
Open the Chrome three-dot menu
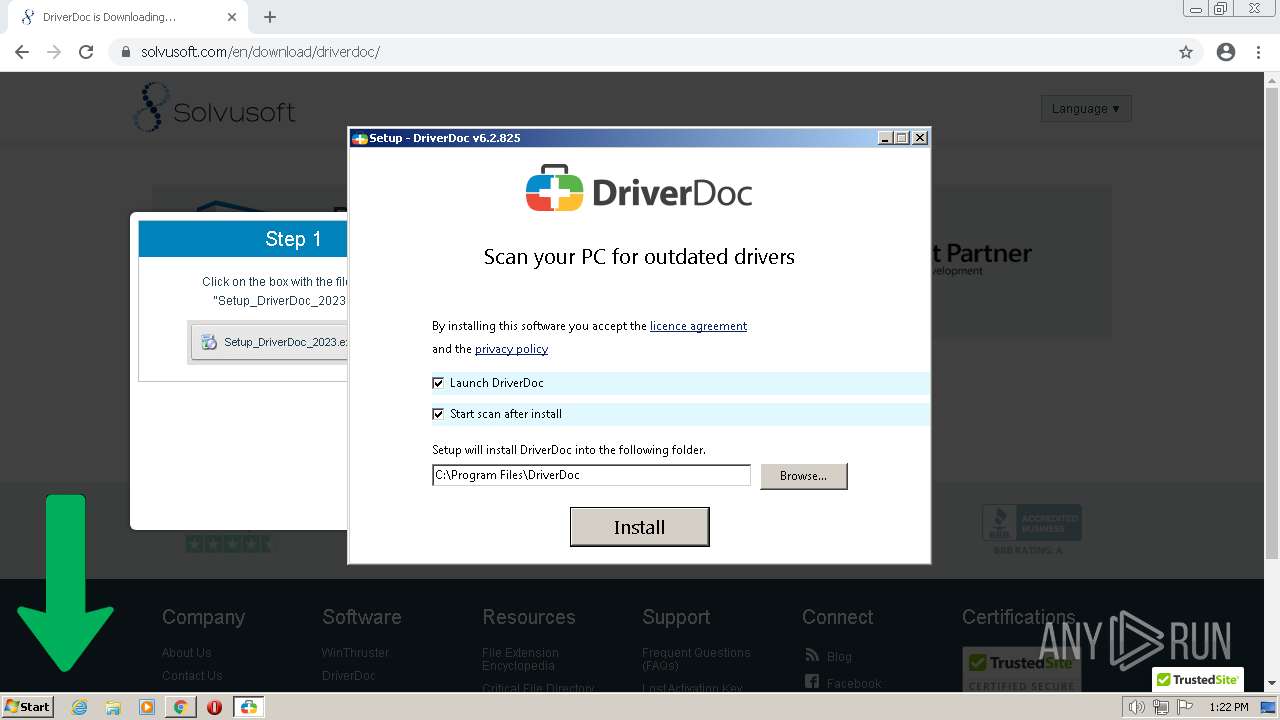pos(1258,52)
